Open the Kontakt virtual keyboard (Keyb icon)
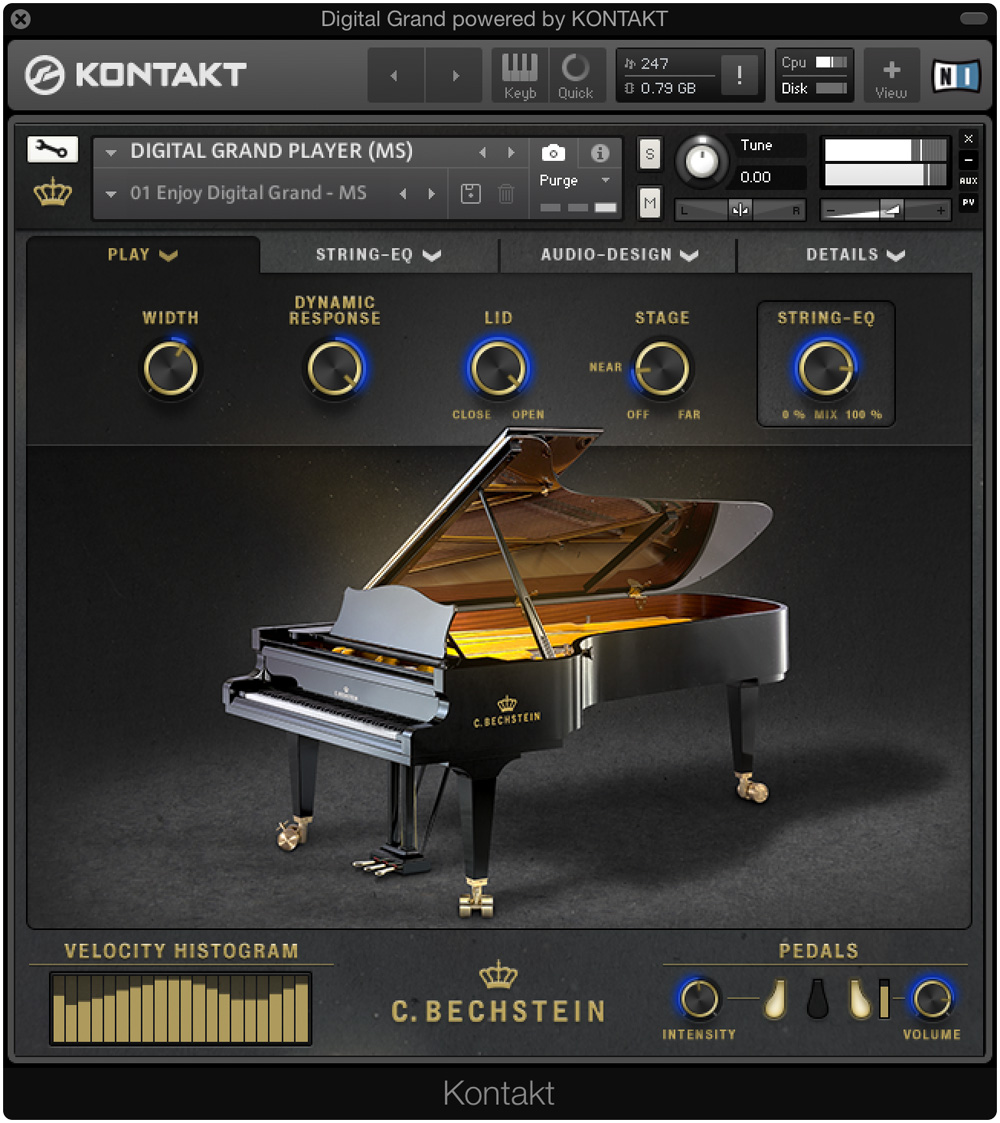Image resolution: width=1000 pixels, height=1123 pixels. click(x=519, y=74)
